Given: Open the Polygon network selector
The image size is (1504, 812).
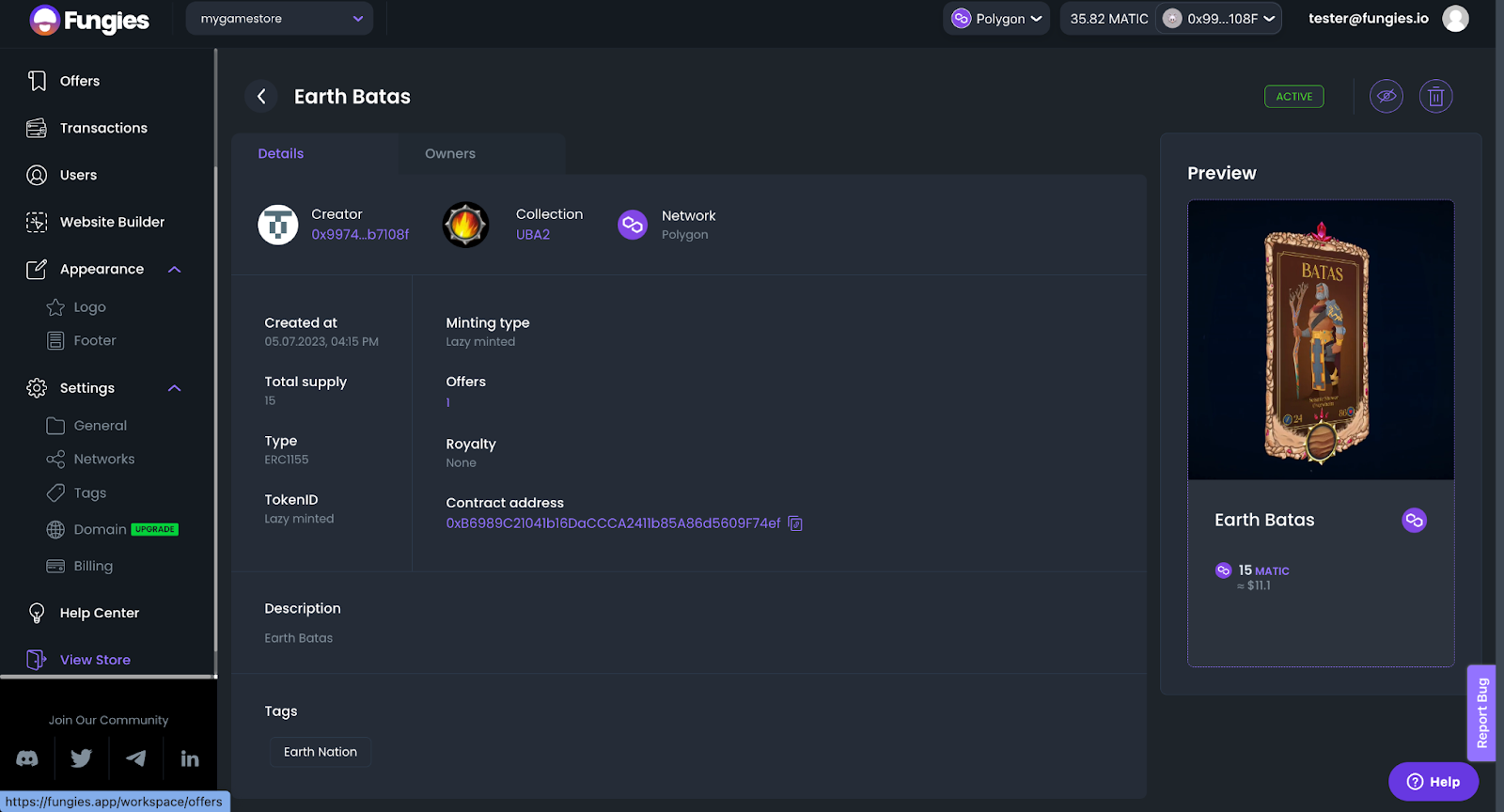Looking at the screenshot, I should pyautogui.click(x=996, y=19).
